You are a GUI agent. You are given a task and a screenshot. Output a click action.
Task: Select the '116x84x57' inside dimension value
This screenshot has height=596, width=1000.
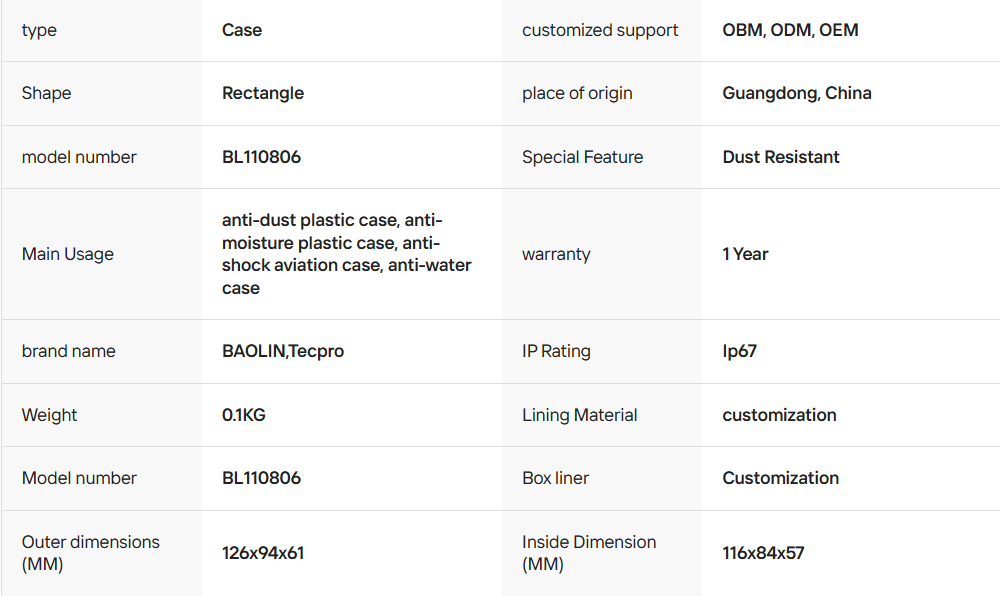763,553
